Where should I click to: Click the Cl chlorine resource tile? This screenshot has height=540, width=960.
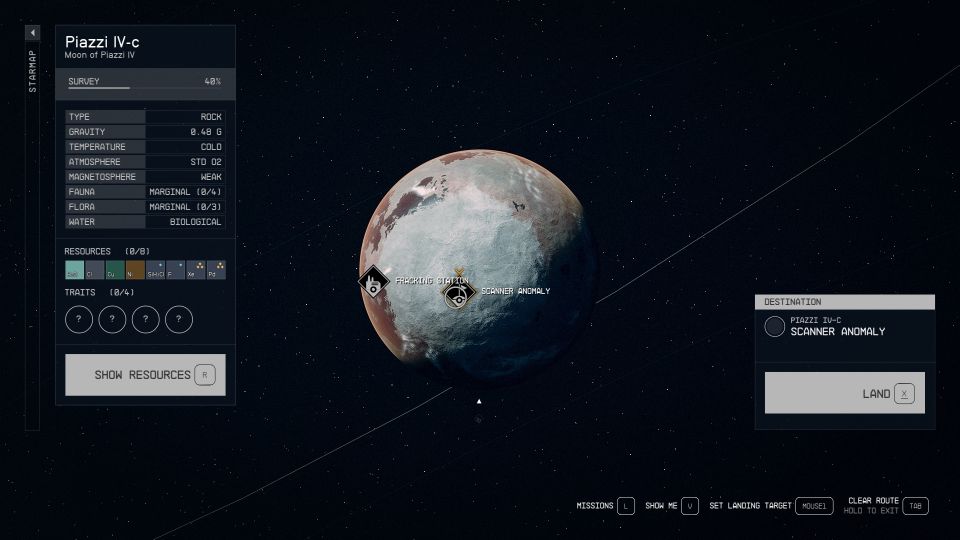click(95, 270)
